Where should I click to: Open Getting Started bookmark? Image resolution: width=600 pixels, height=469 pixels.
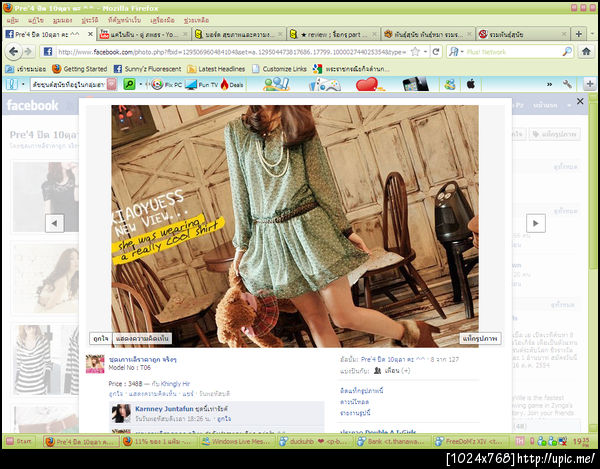(x=80, y=69)
